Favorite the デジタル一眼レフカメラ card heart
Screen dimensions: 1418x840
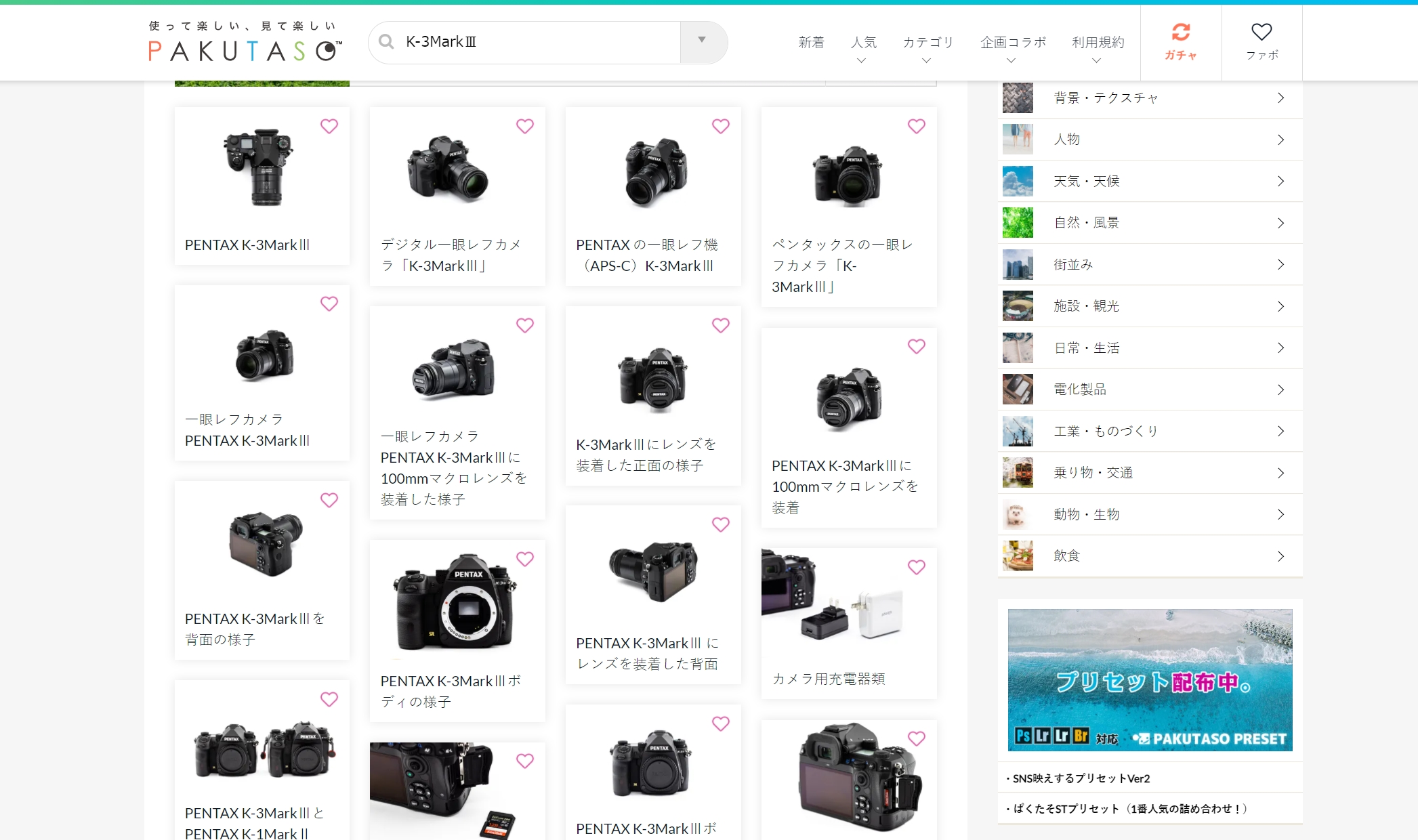point(525,126)
